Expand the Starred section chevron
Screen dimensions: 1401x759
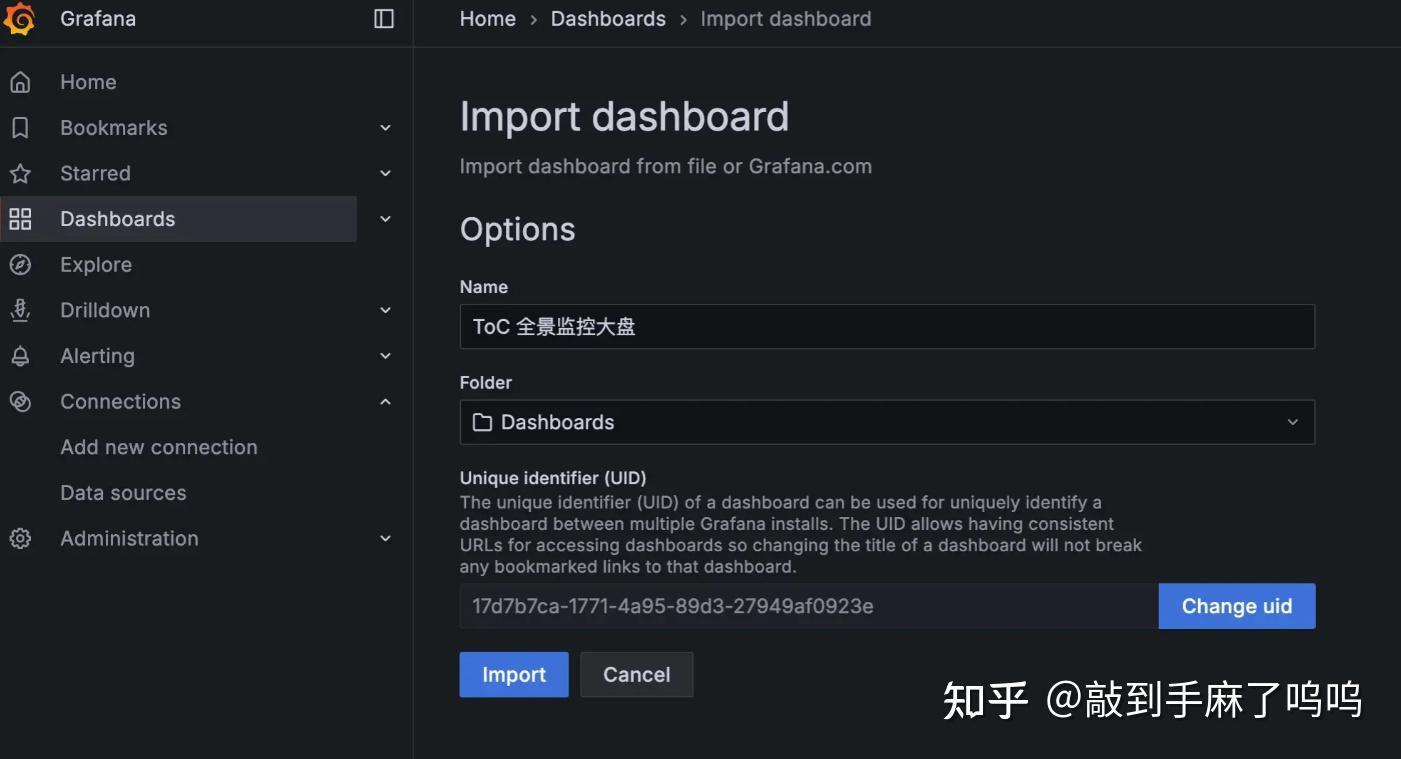[386, 173]
